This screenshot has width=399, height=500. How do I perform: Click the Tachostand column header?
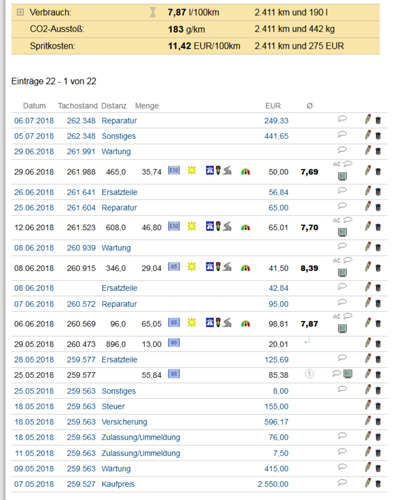coord(78,106)
